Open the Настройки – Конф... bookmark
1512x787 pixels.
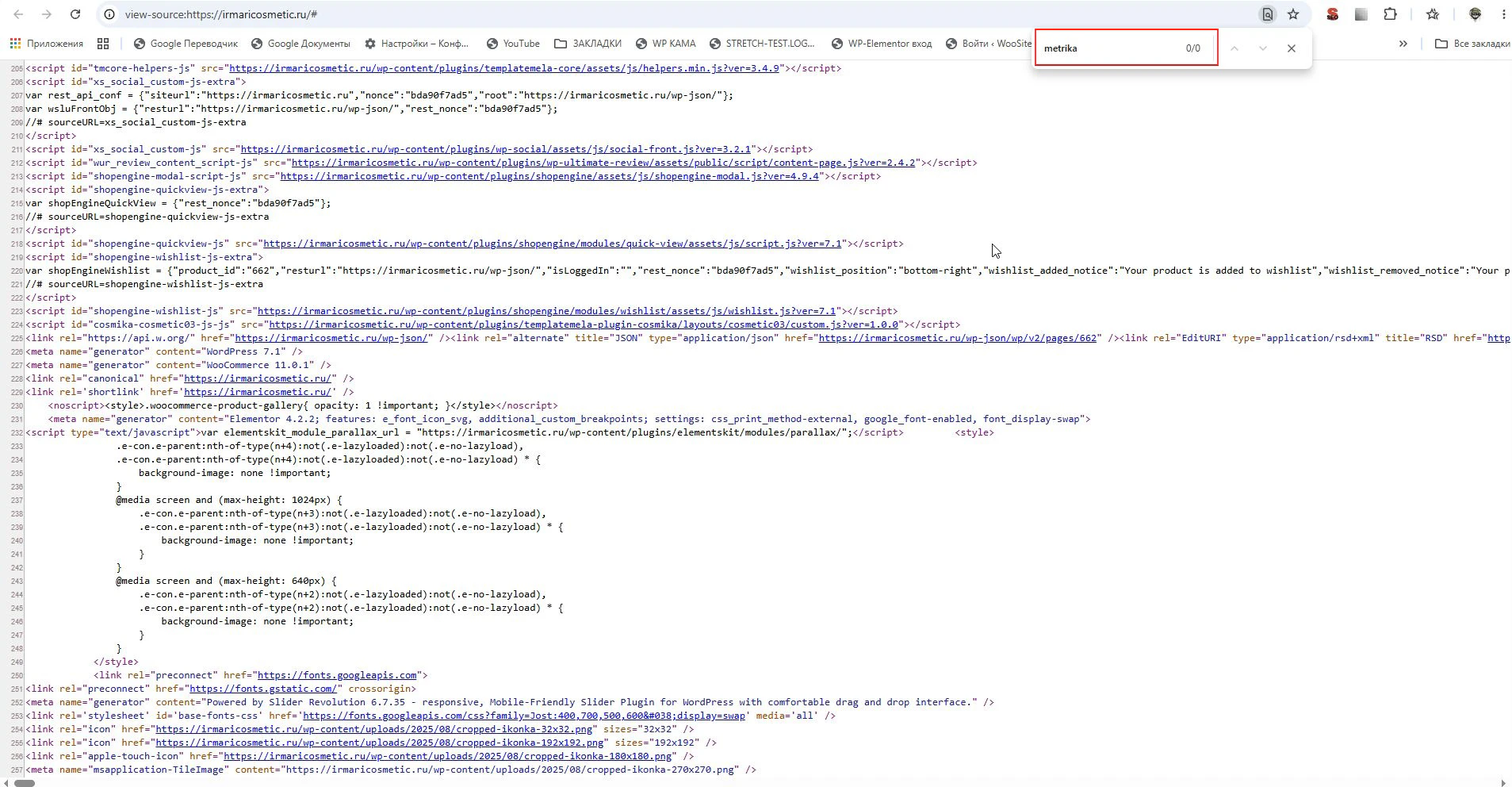click(417, 44)
